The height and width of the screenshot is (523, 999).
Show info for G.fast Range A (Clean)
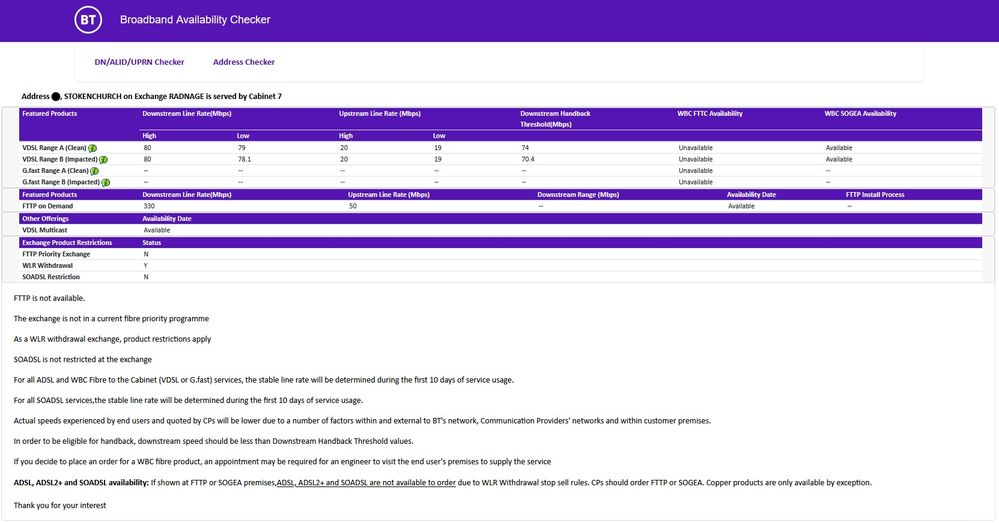click(94, 171)
